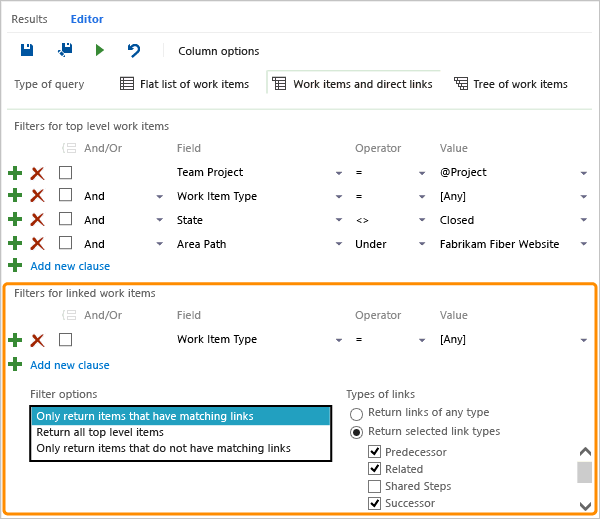Click the link types scrollbar thumb
The width and height of the screenshot is (600, 519).
click(x=584, y=472)
